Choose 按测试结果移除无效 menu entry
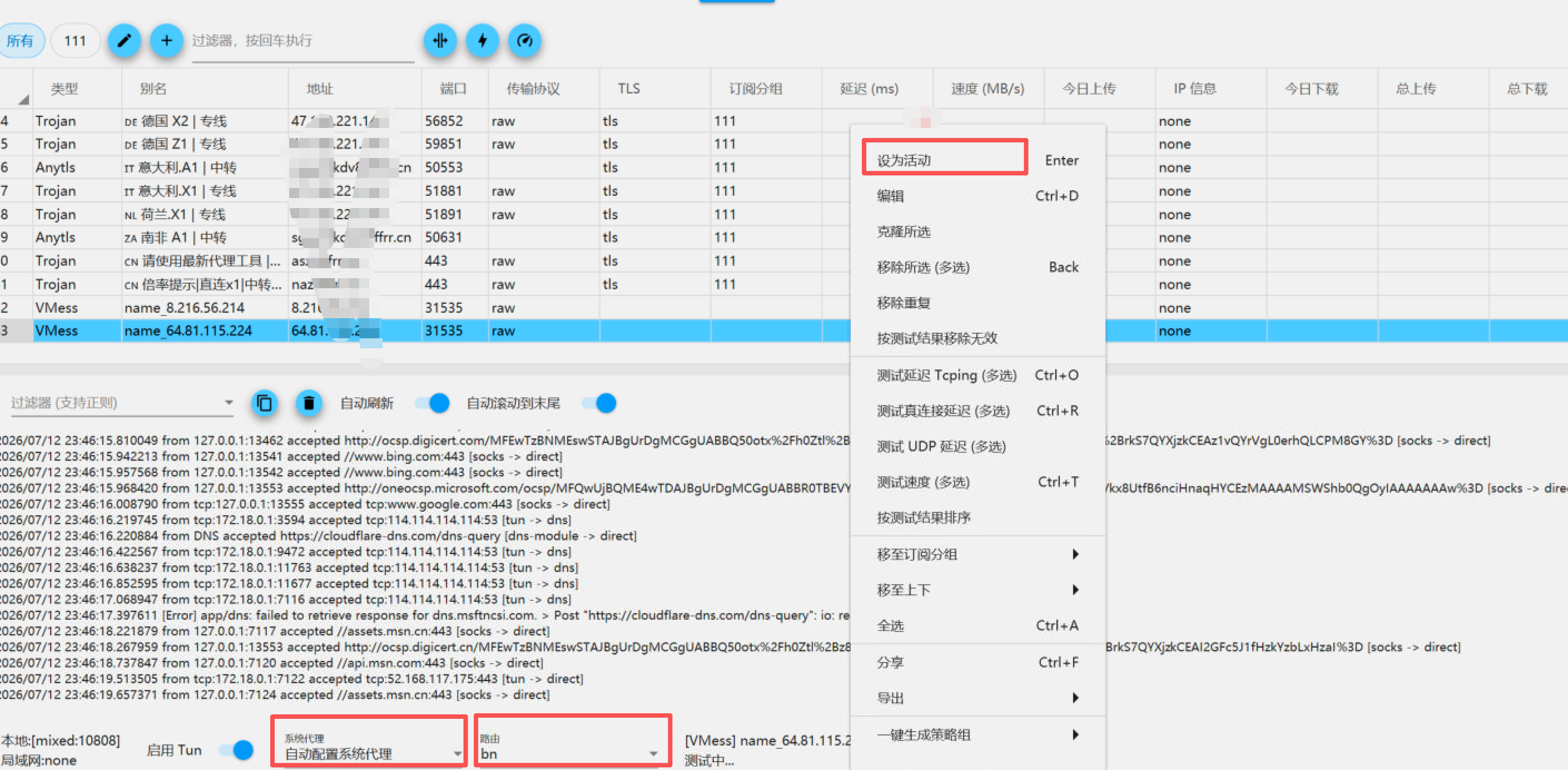 (x=977, y=338)
